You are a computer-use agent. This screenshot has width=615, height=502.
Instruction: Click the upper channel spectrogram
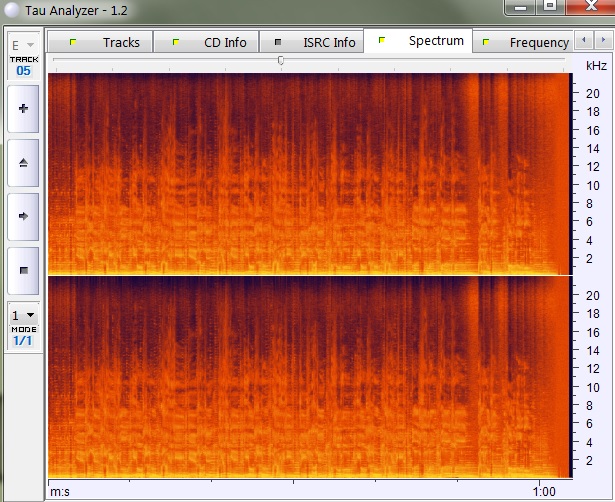[x=308, y=173]
